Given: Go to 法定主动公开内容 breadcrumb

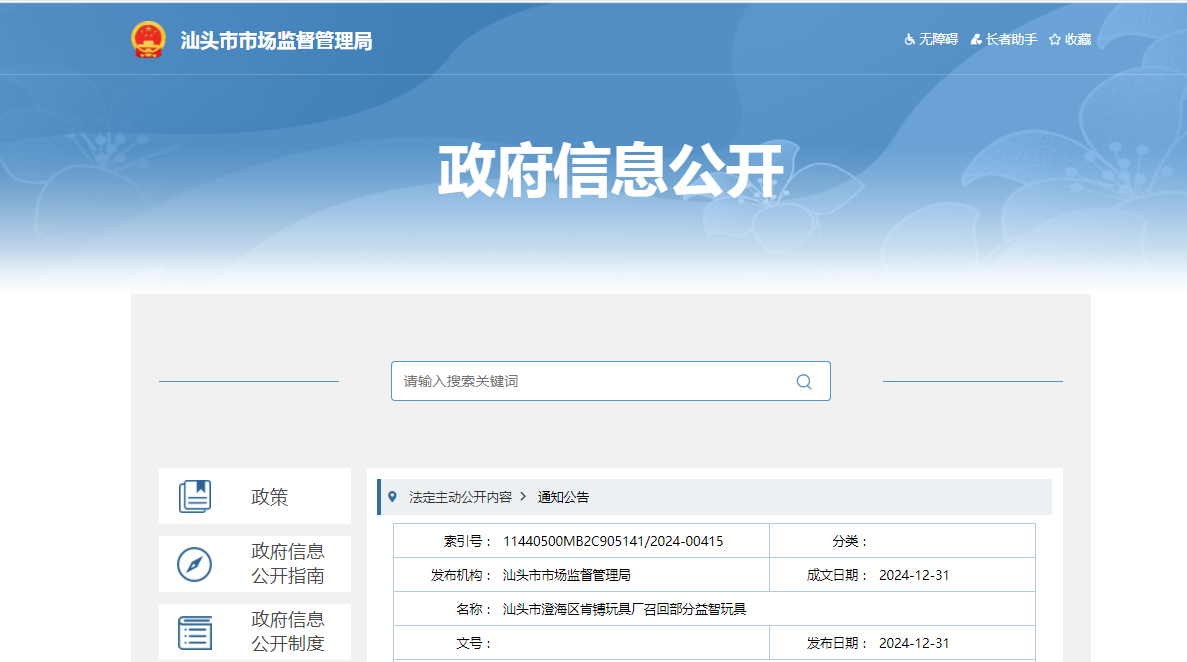Looking at the screenshot, I should pyautogui.click(x=460, y=497).
